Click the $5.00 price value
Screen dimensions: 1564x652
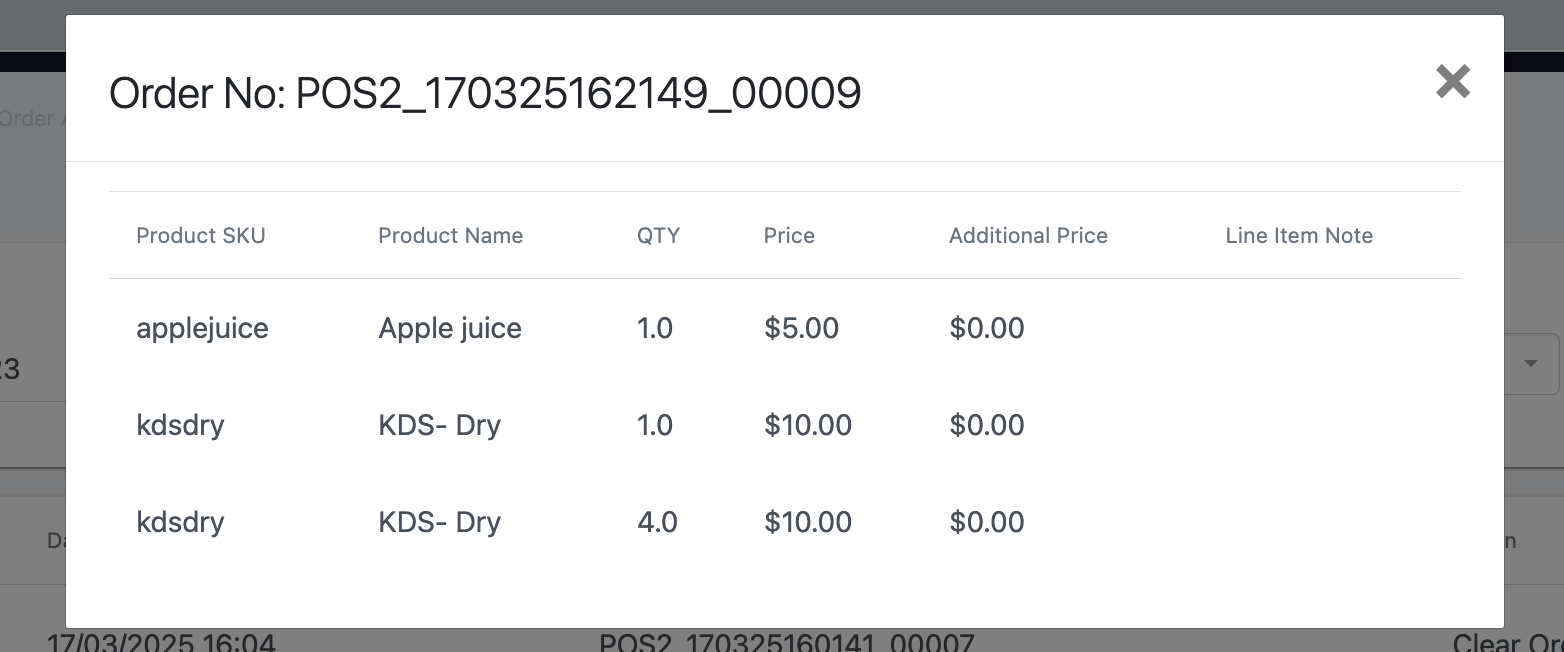(801, 328)
